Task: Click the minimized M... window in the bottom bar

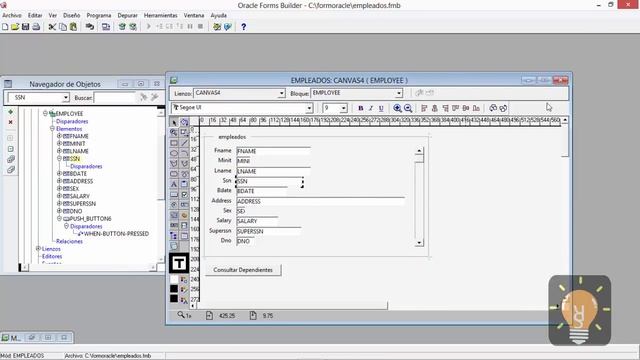Action: point(11,338)
